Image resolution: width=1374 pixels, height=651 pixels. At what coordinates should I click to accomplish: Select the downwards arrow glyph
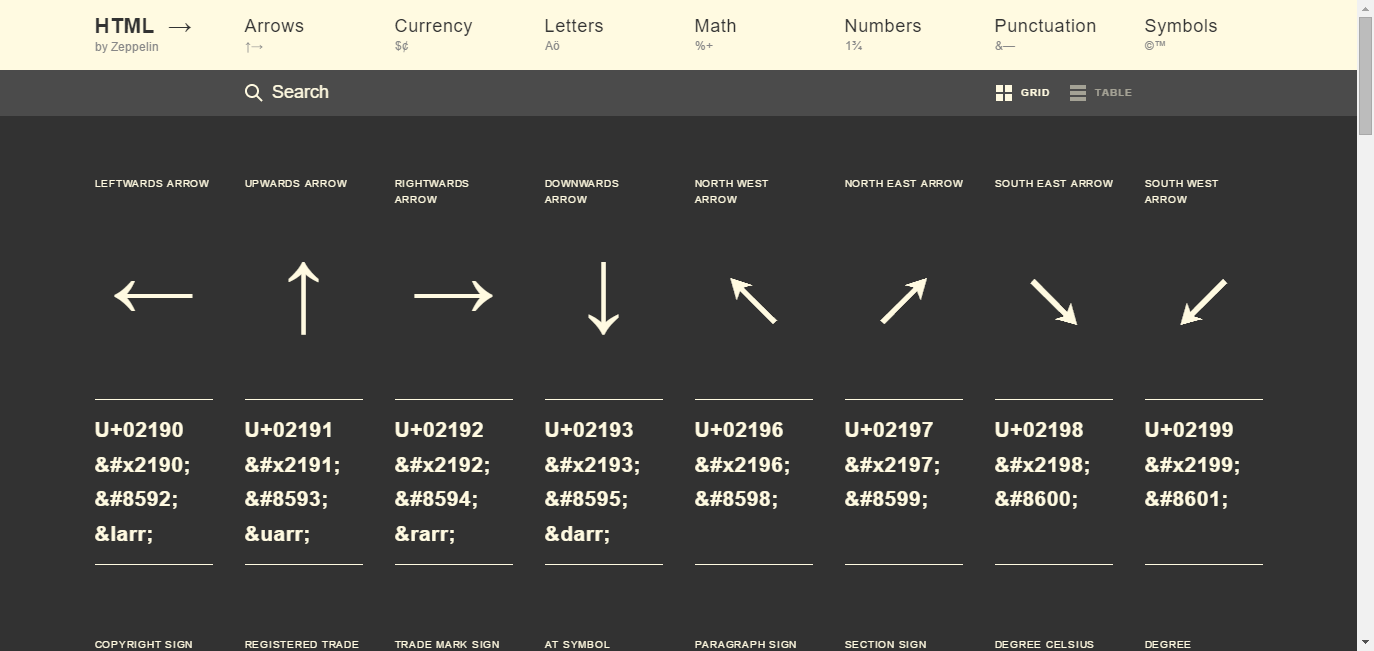coord(603,297)
